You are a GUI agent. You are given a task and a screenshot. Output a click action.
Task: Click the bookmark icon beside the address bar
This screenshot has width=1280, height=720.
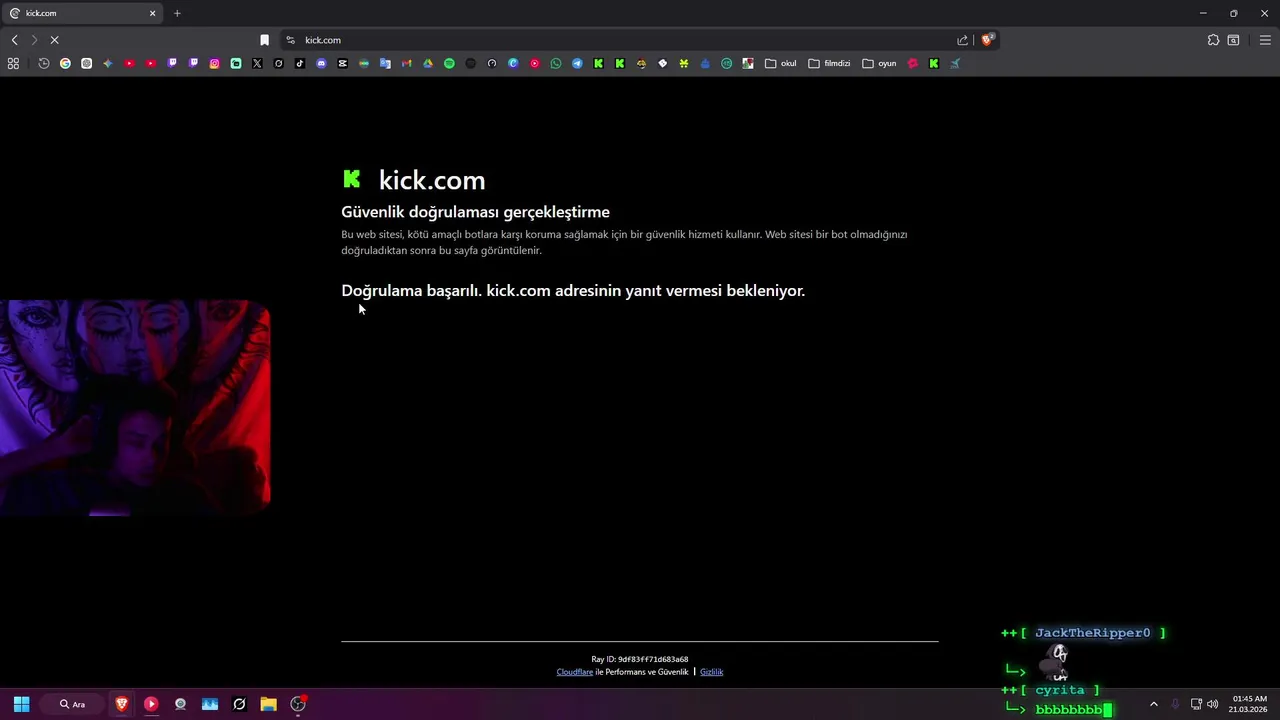[264, 40]
